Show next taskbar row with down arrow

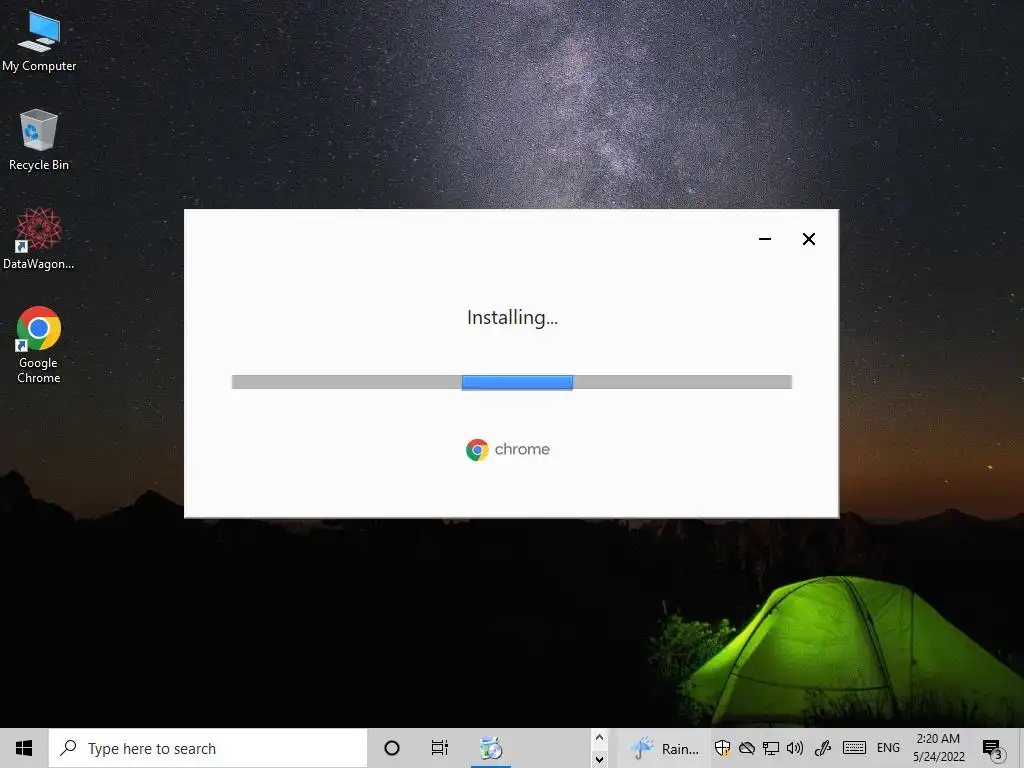click(x=599, y=759)
